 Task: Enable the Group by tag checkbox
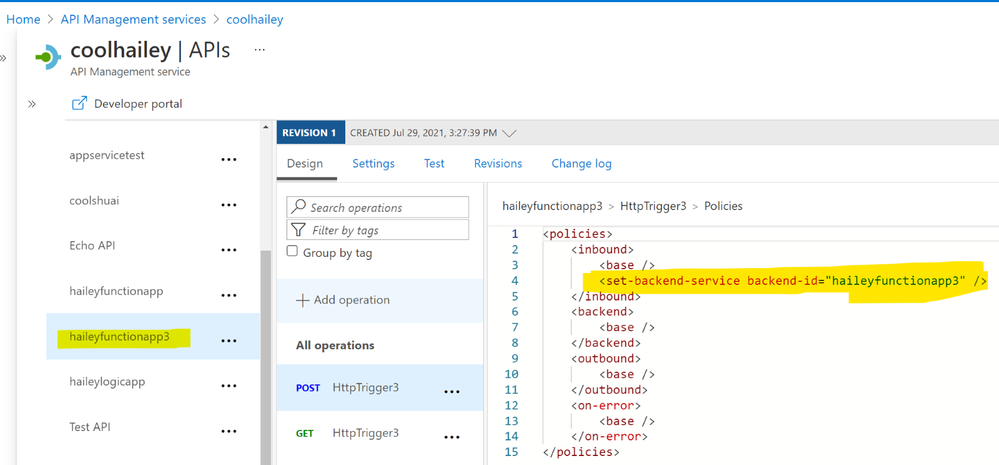292,252
